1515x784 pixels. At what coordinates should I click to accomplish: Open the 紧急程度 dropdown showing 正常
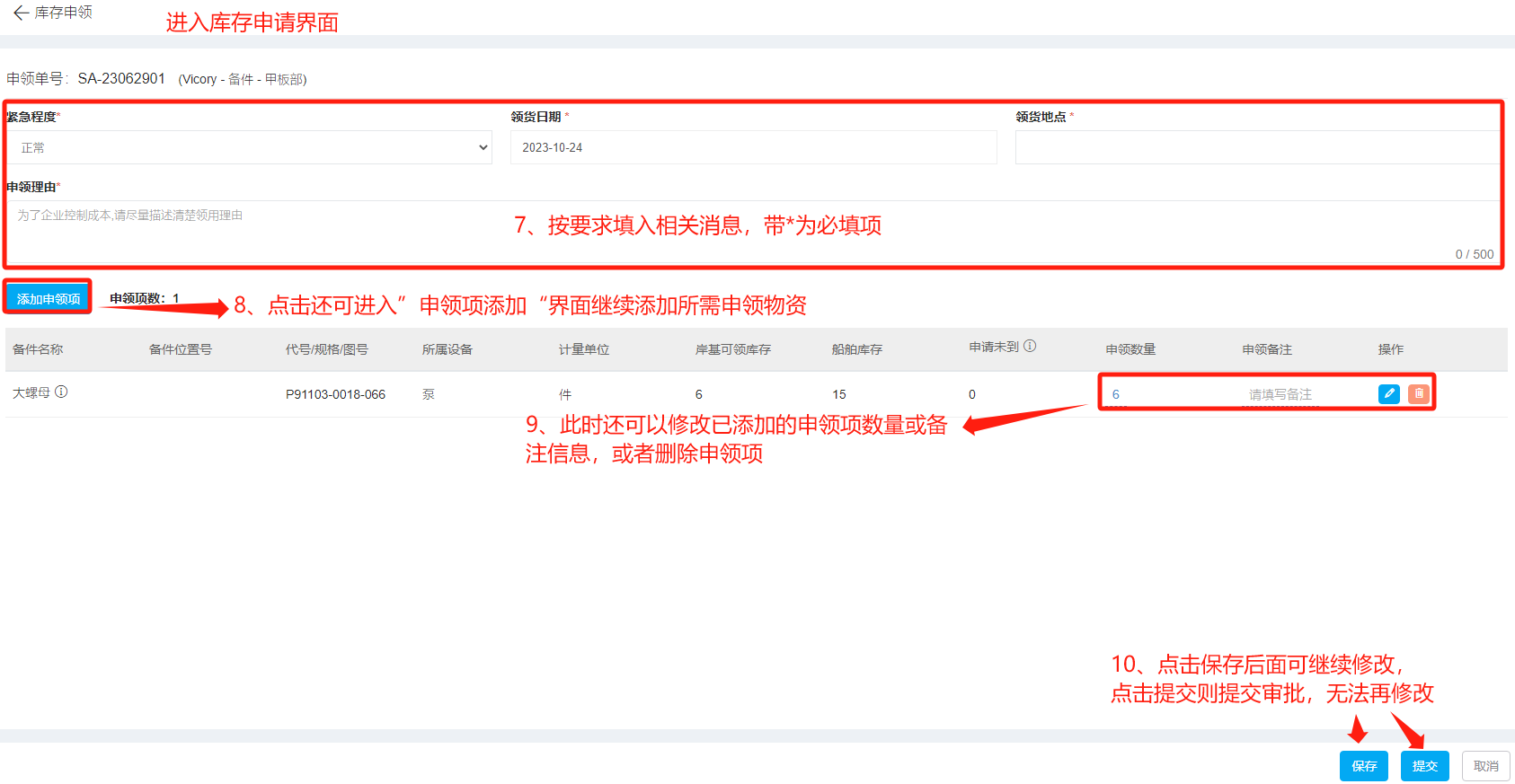click(250, 147)
